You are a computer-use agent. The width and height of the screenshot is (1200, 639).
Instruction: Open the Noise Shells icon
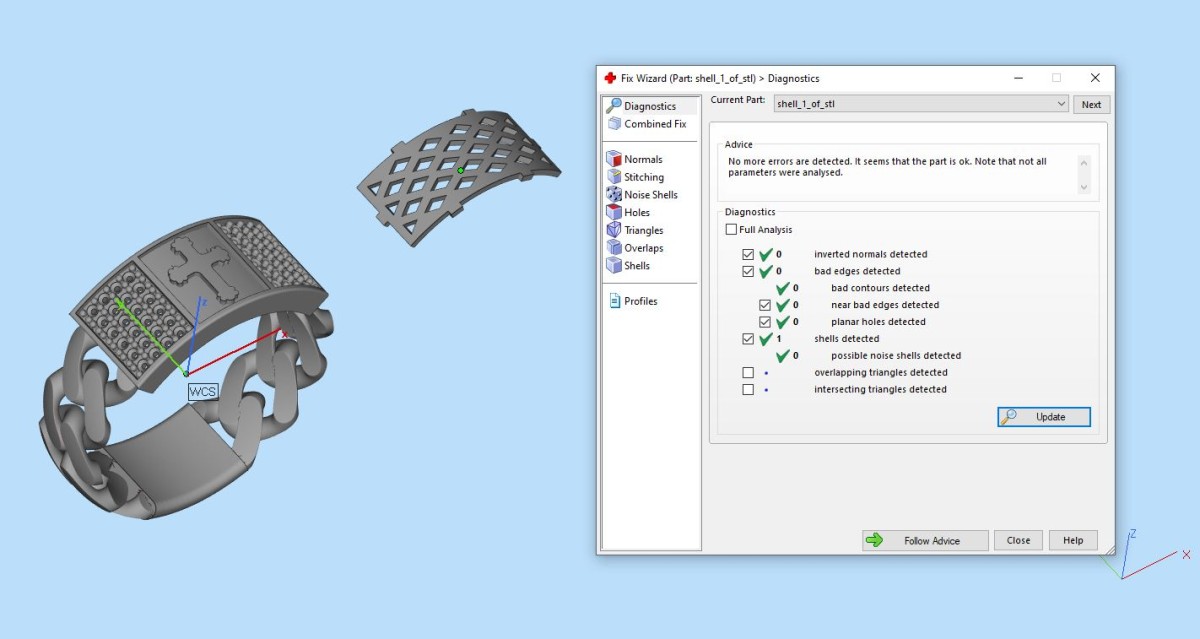point(615,195)
